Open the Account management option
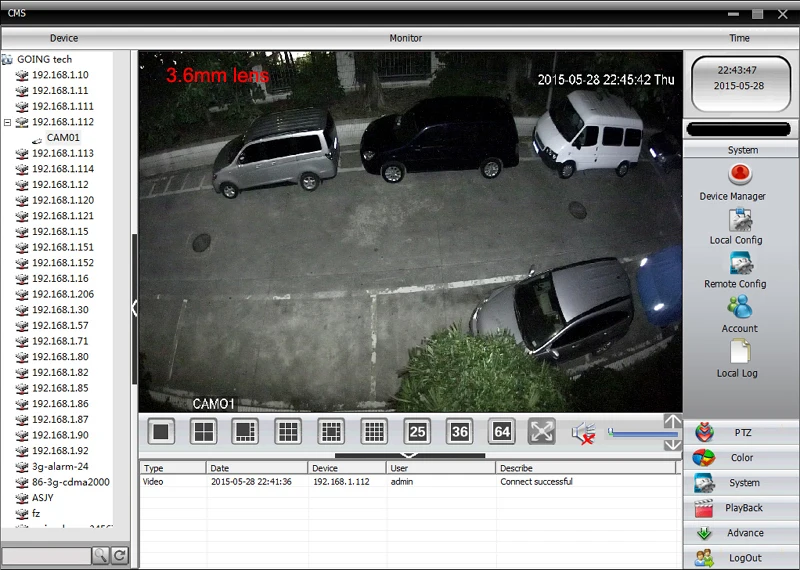Screen dimensions: 800x570 click(x=740, y=308)
